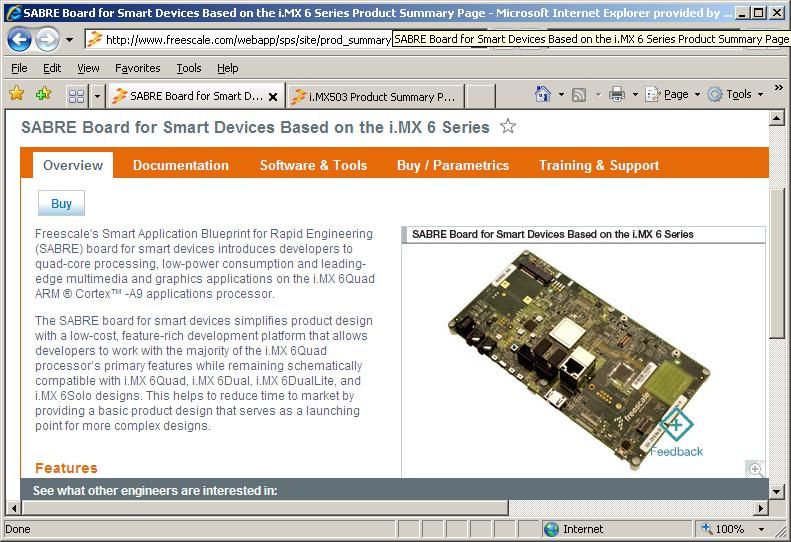Click the horizontal scrollbar thumb
Viewport: 791px width, 542px height.
click(x=265, y=508)
